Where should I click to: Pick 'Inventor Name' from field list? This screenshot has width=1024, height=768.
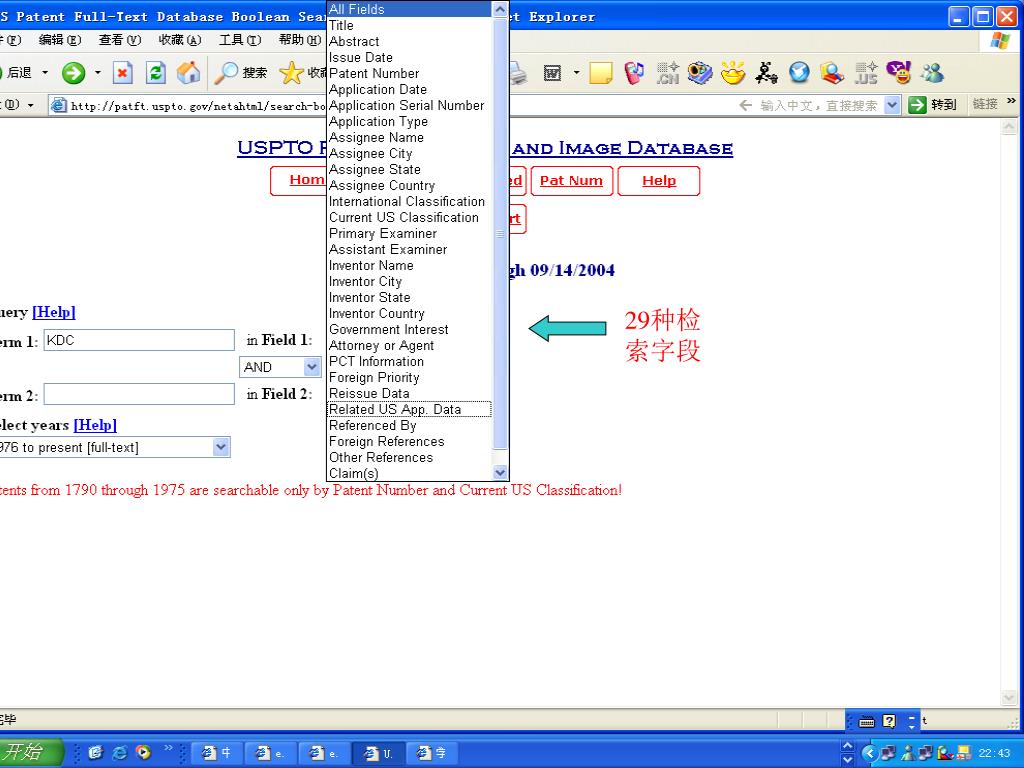[x=409, y=265]
